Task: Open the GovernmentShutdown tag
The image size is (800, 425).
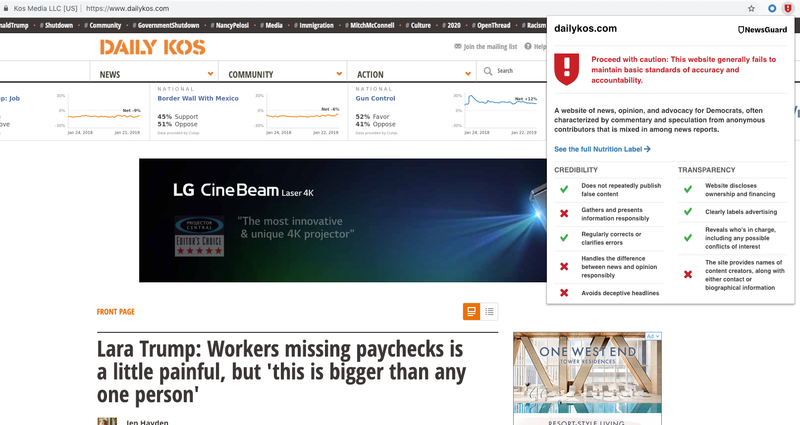Action: (x=166, y=25)
